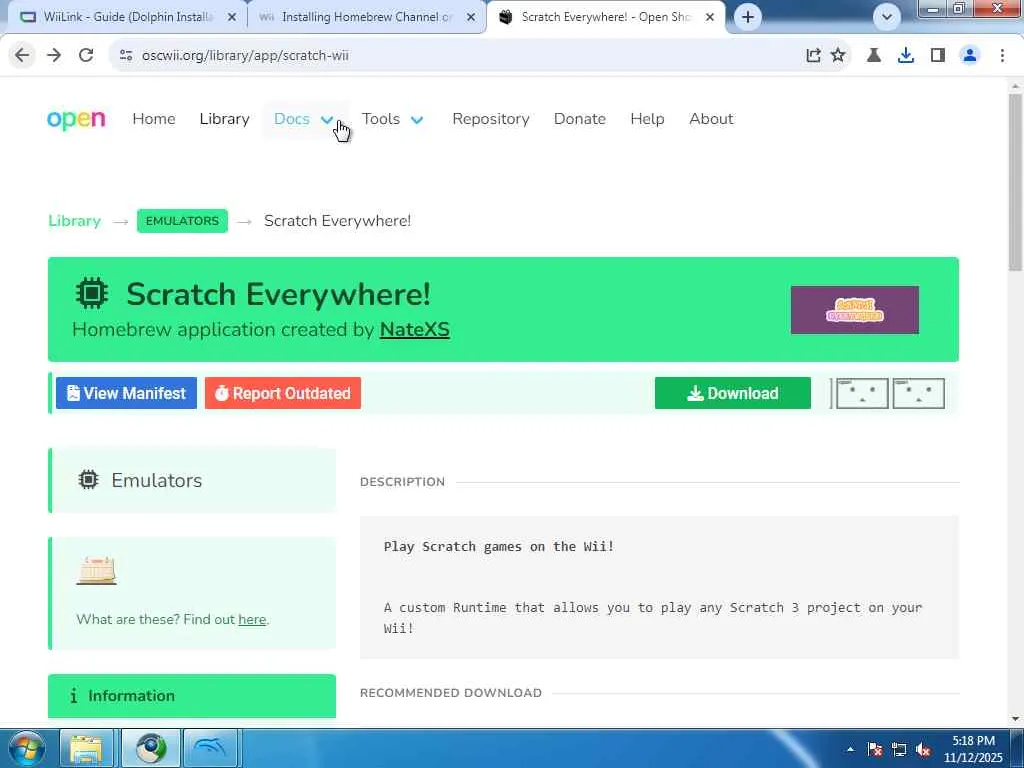Click the open logo

pos(76,120)
